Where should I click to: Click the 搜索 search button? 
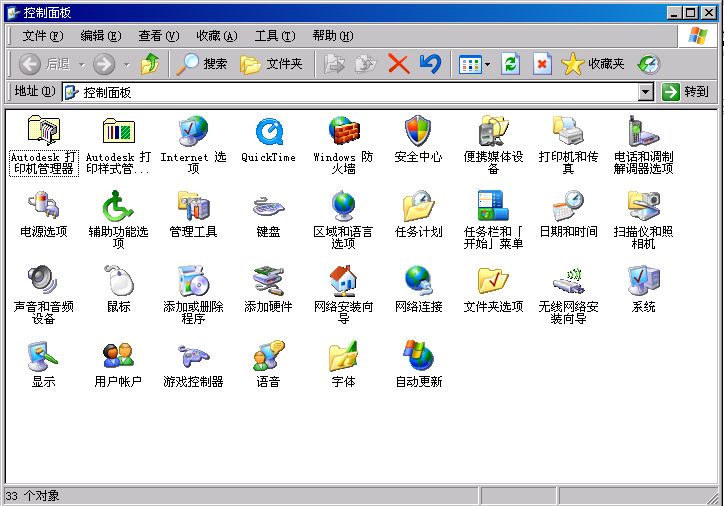[202, 64]
